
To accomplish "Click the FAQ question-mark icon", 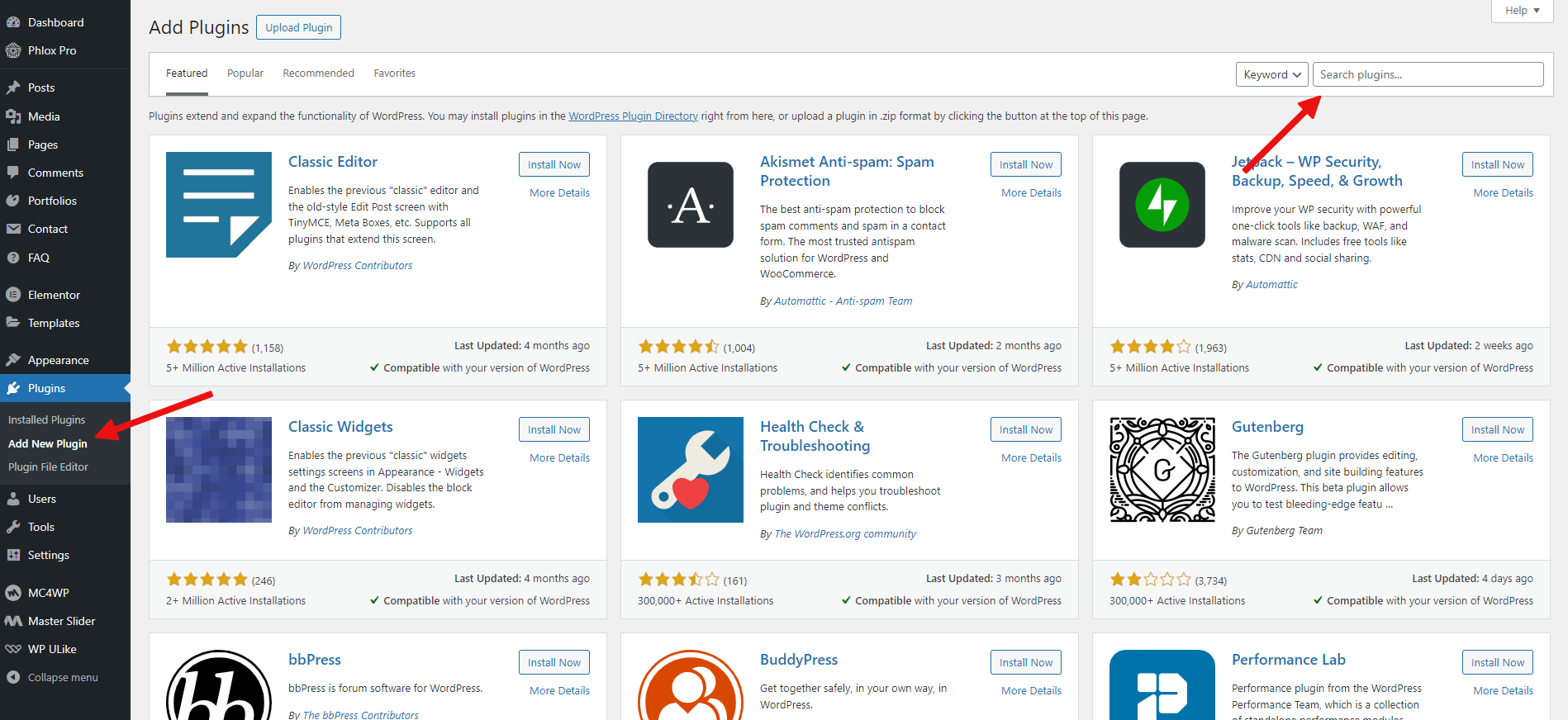I will 13,258.
